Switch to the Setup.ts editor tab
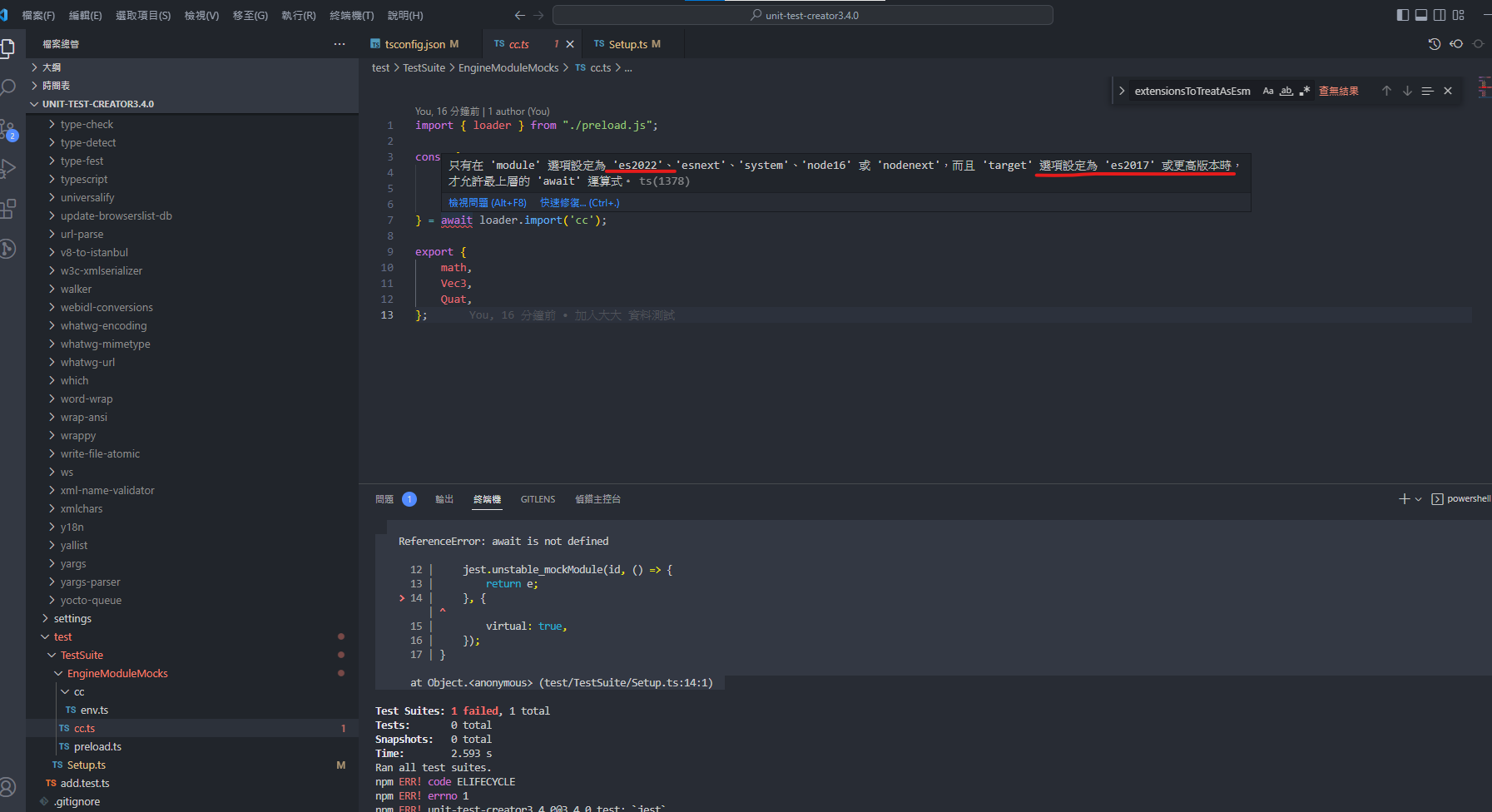The image size is (1492, 812). coord(628,44)
